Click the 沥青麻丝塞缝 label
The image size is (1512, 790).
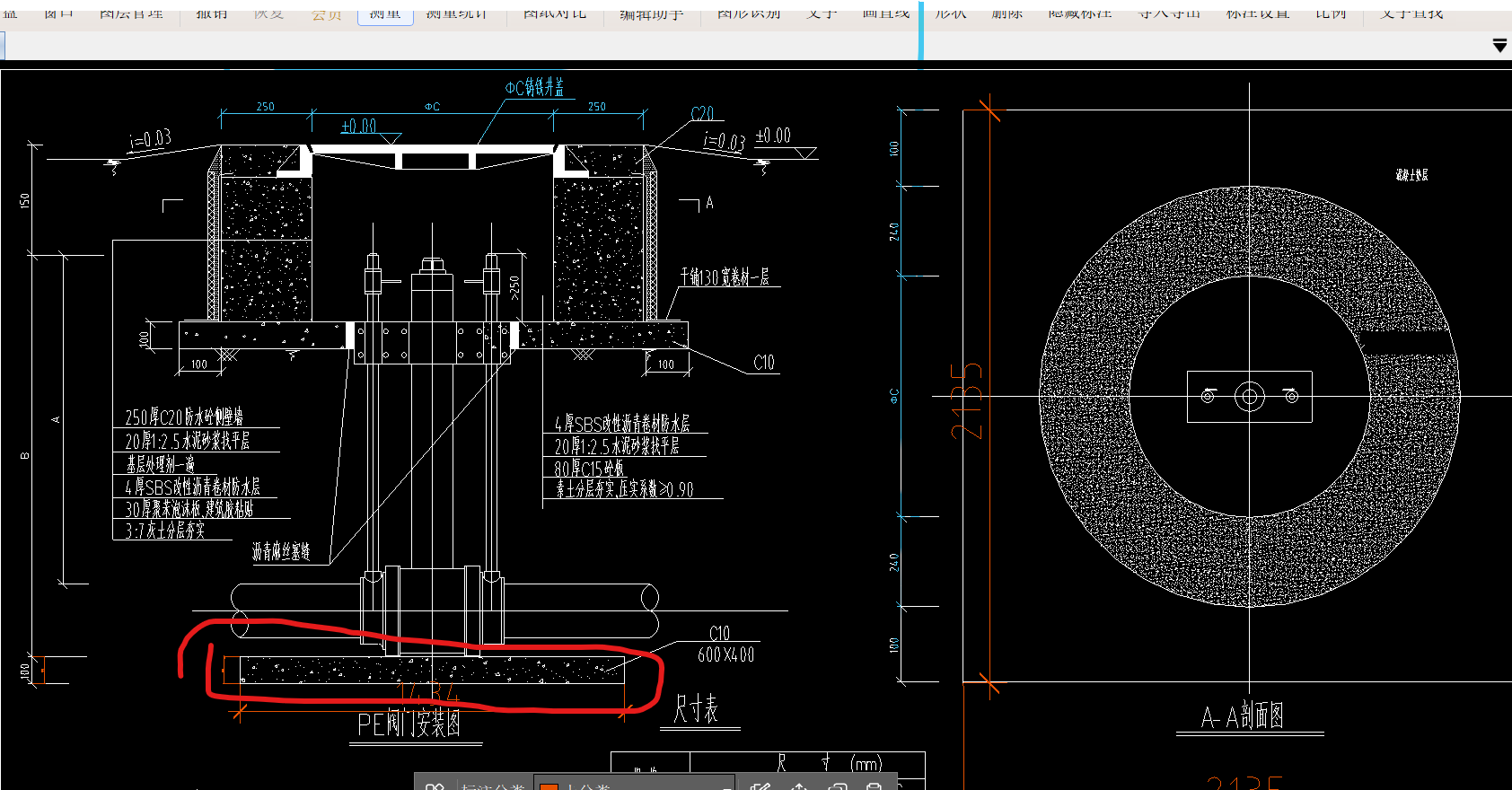[281, 551]
